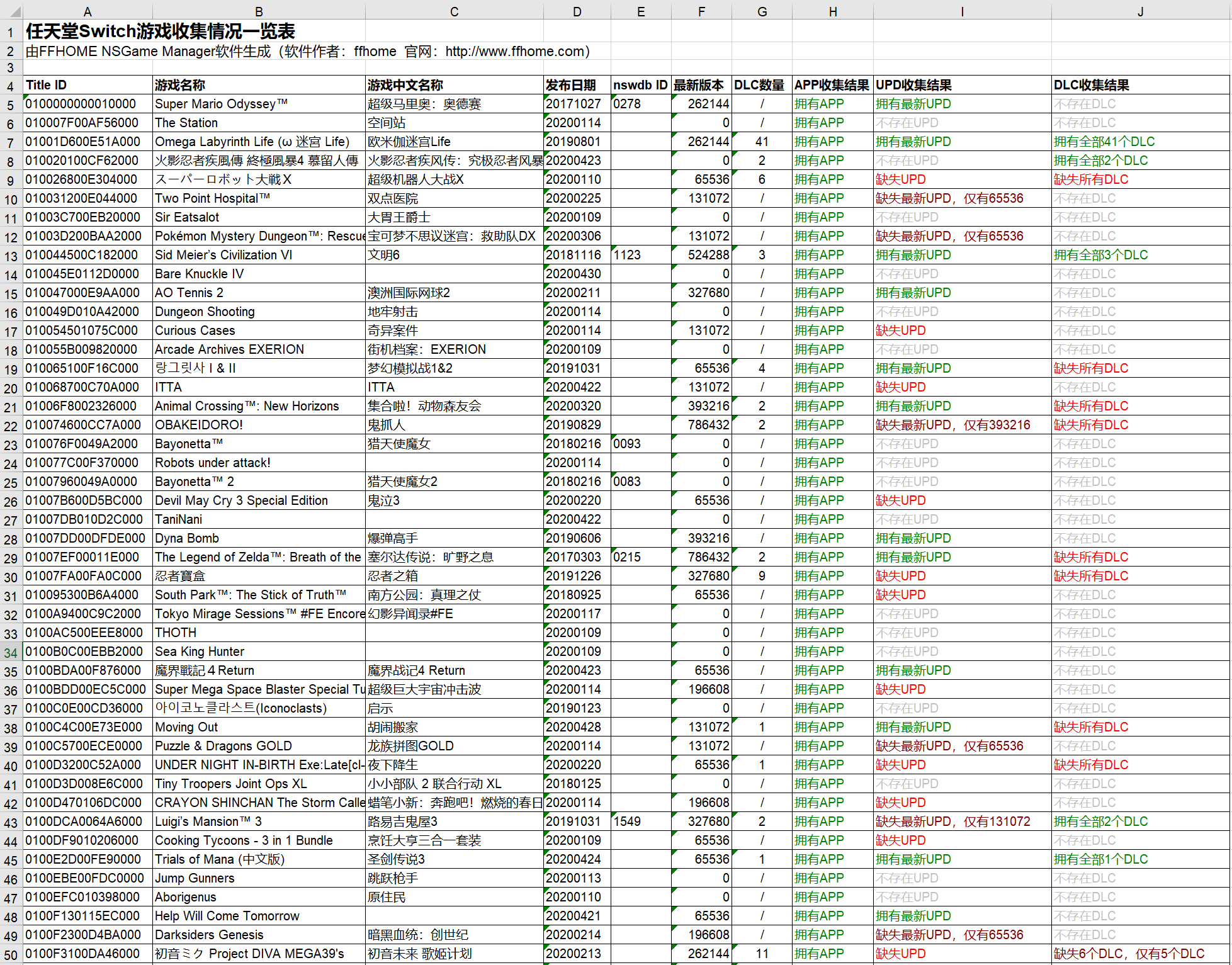The height and width of the screenshot is (965, 1232).
Task: Select column A header
Action: tap(88, 11)
